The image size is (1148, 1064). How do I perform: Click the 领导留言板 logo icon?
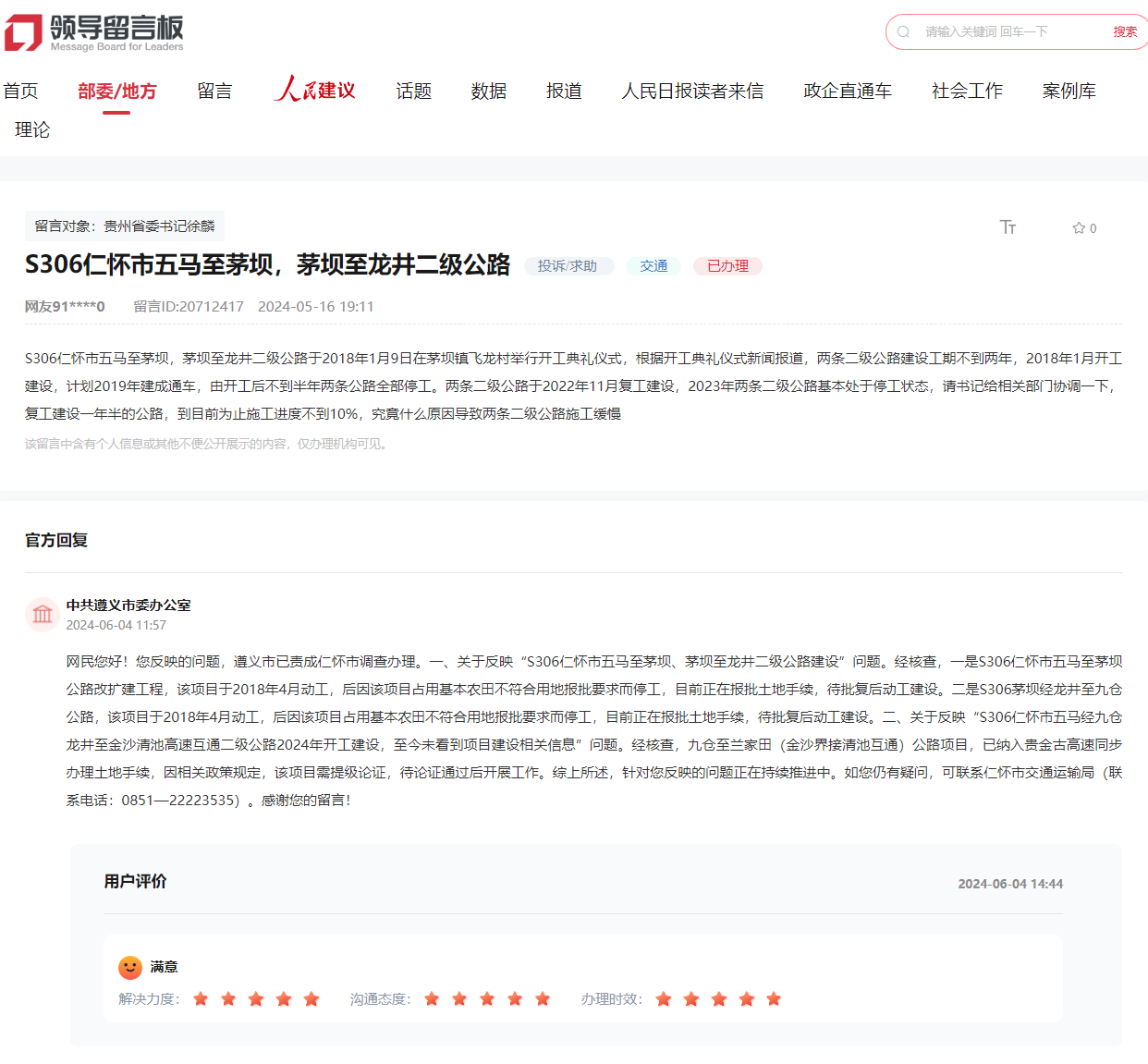(x=25, y=29)
